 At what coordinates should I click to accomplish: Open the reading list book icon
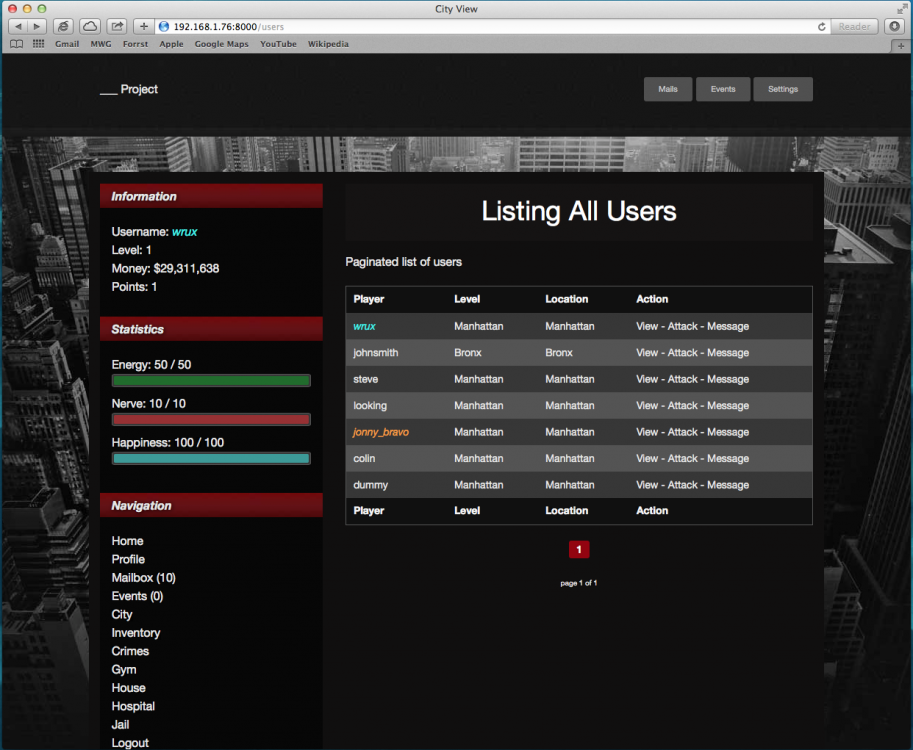coord(17,44)
